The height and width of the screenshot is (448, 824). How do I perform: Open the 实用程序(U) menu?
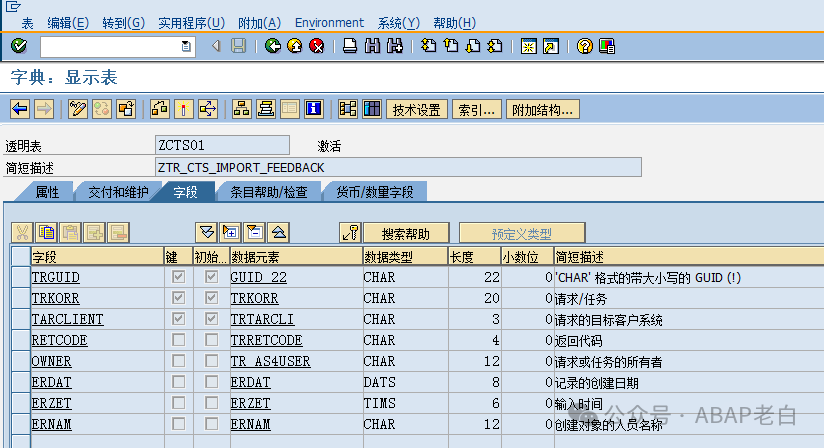192,23
